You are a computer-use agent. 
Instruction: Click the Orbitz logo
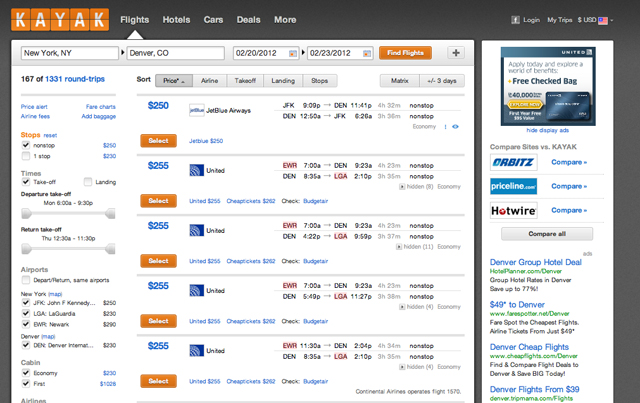513,162
